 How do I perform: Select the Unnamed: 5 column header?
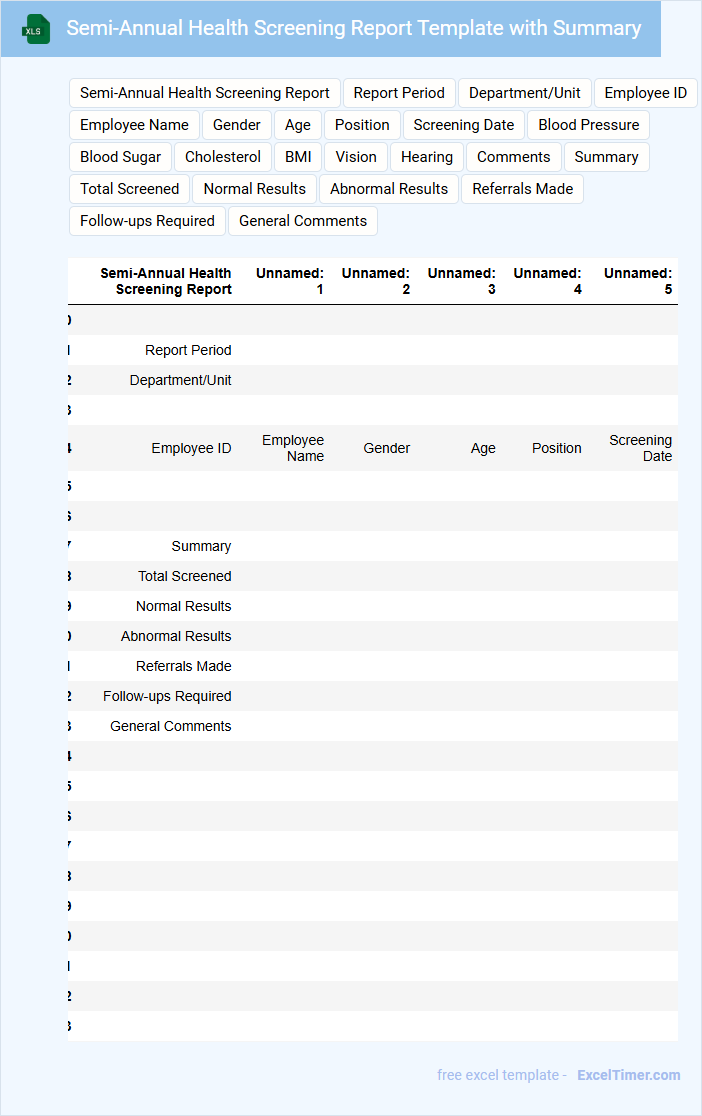click(638, 281)
